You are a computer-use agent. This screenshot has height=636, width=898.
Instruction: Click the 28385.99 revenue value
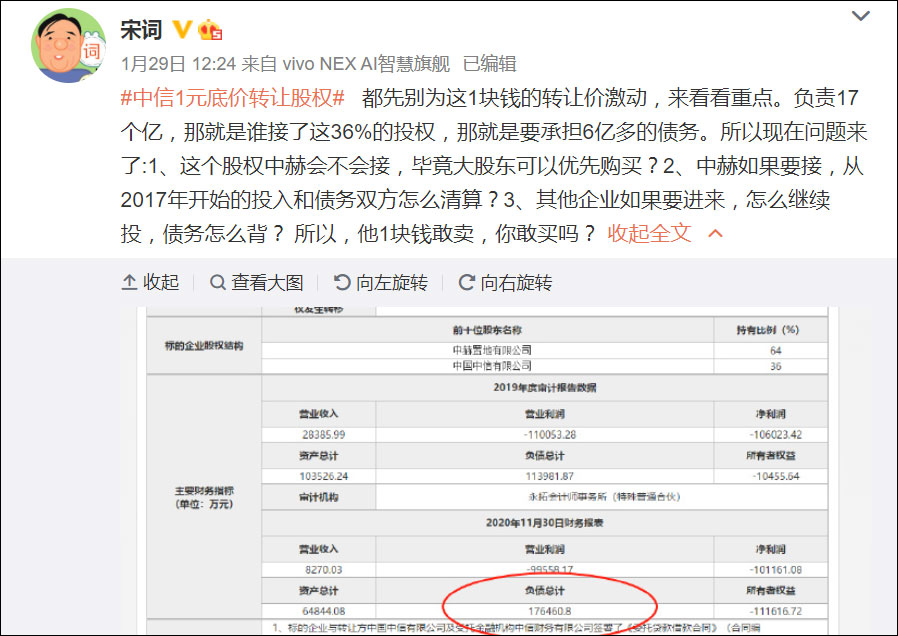pos(324,434)
